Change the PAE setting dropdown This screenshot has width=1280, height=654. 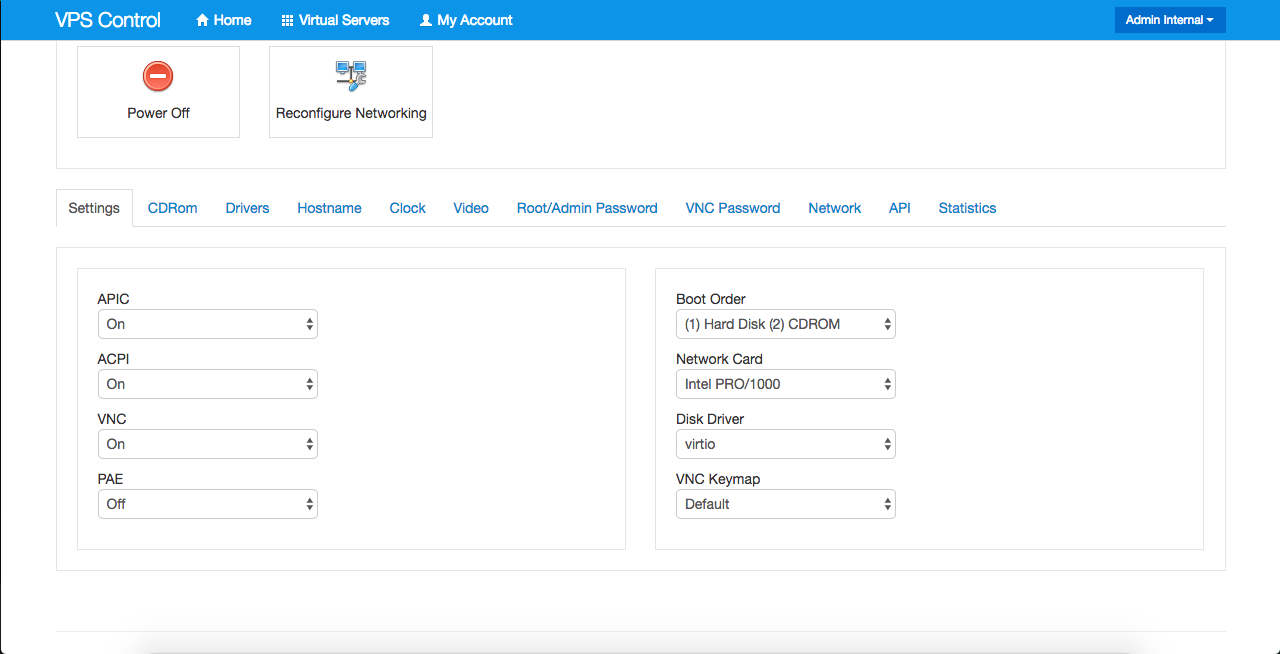[208, 504]
